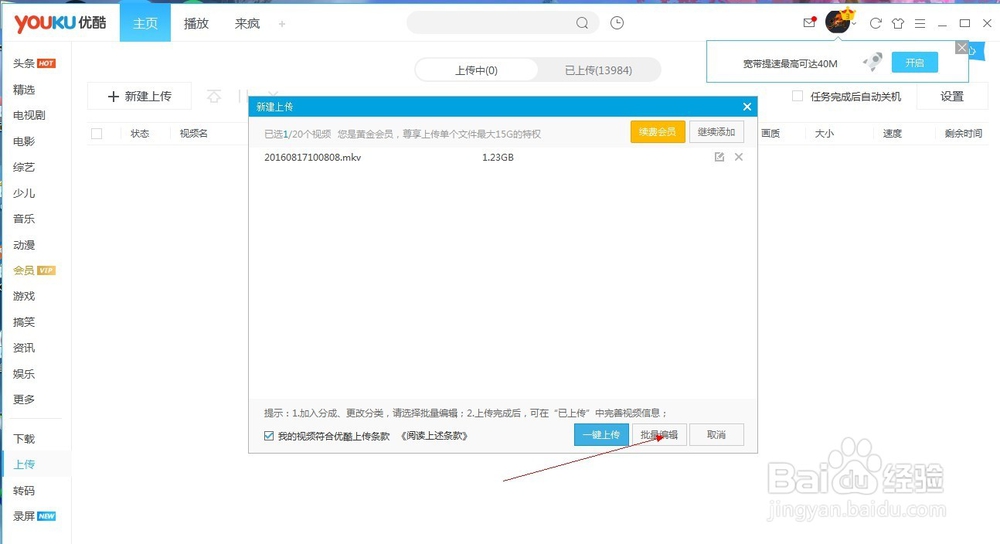Screen dimensions: 1000x544
Task: Click the 20160817100808.mkv file name
Action: [312, 157]
